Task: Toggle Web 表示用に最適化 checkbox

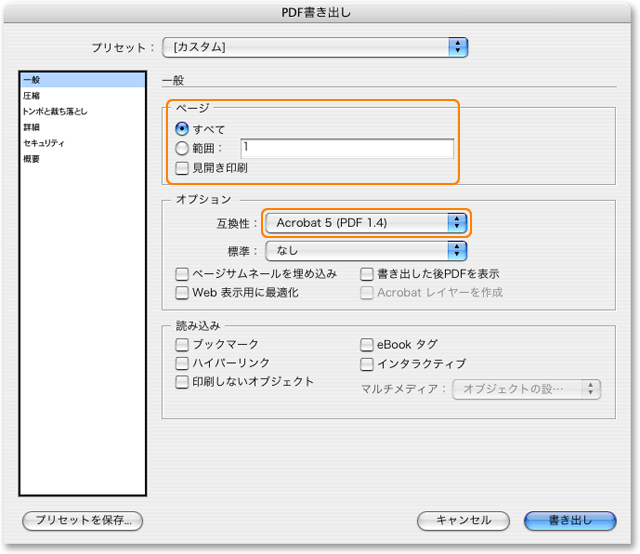Action: click(x=182, y=292)
